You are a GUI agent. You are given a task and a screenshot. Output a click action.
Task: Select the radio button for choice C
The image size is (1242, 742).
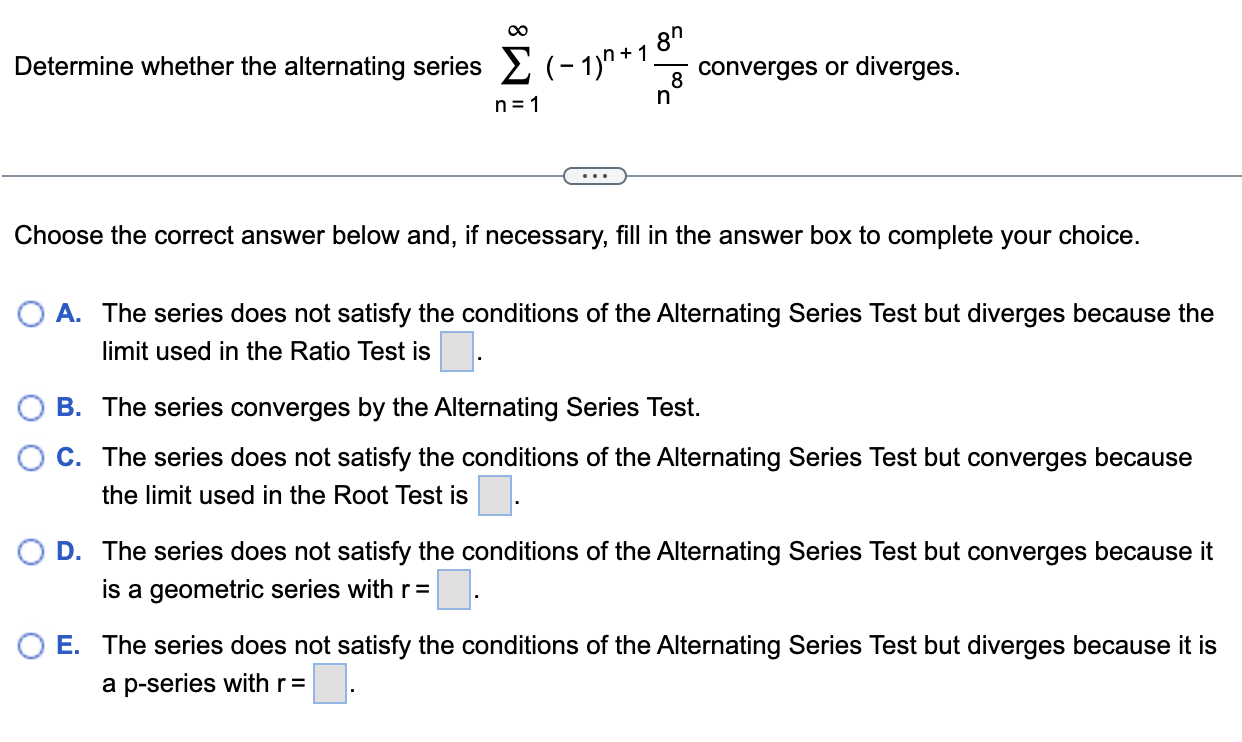31,457
